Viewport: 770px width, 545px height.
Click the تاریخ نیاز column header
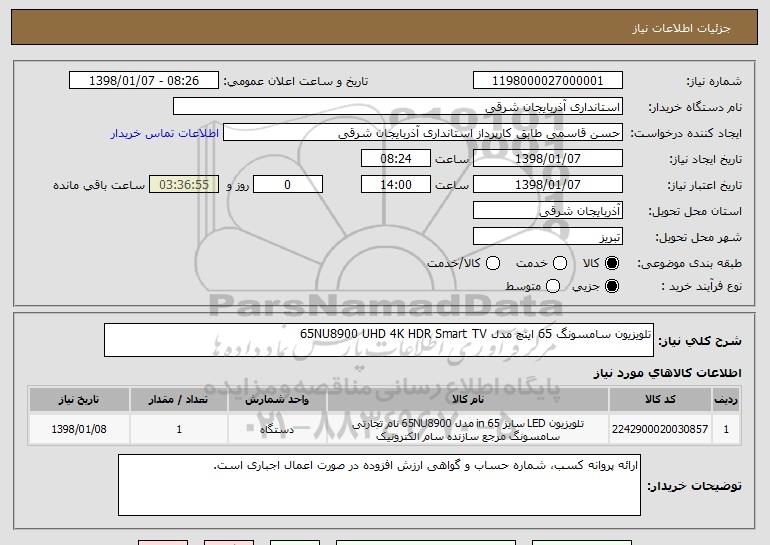79,400
